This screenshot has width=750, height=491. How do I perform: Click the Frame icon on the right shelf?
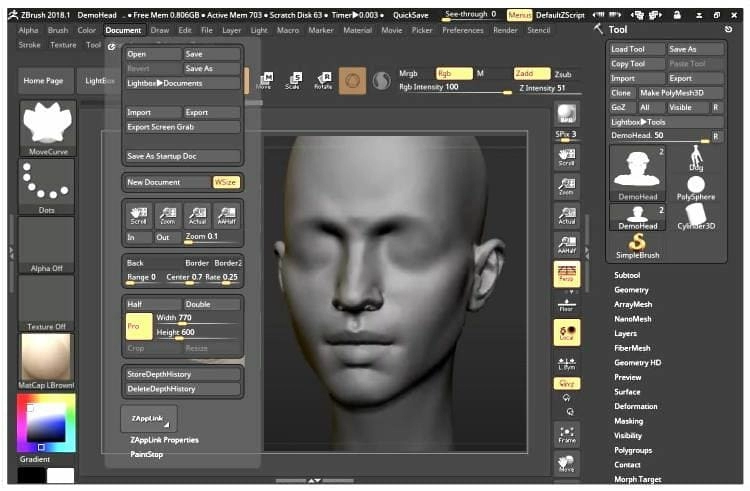tap(567, 436)
